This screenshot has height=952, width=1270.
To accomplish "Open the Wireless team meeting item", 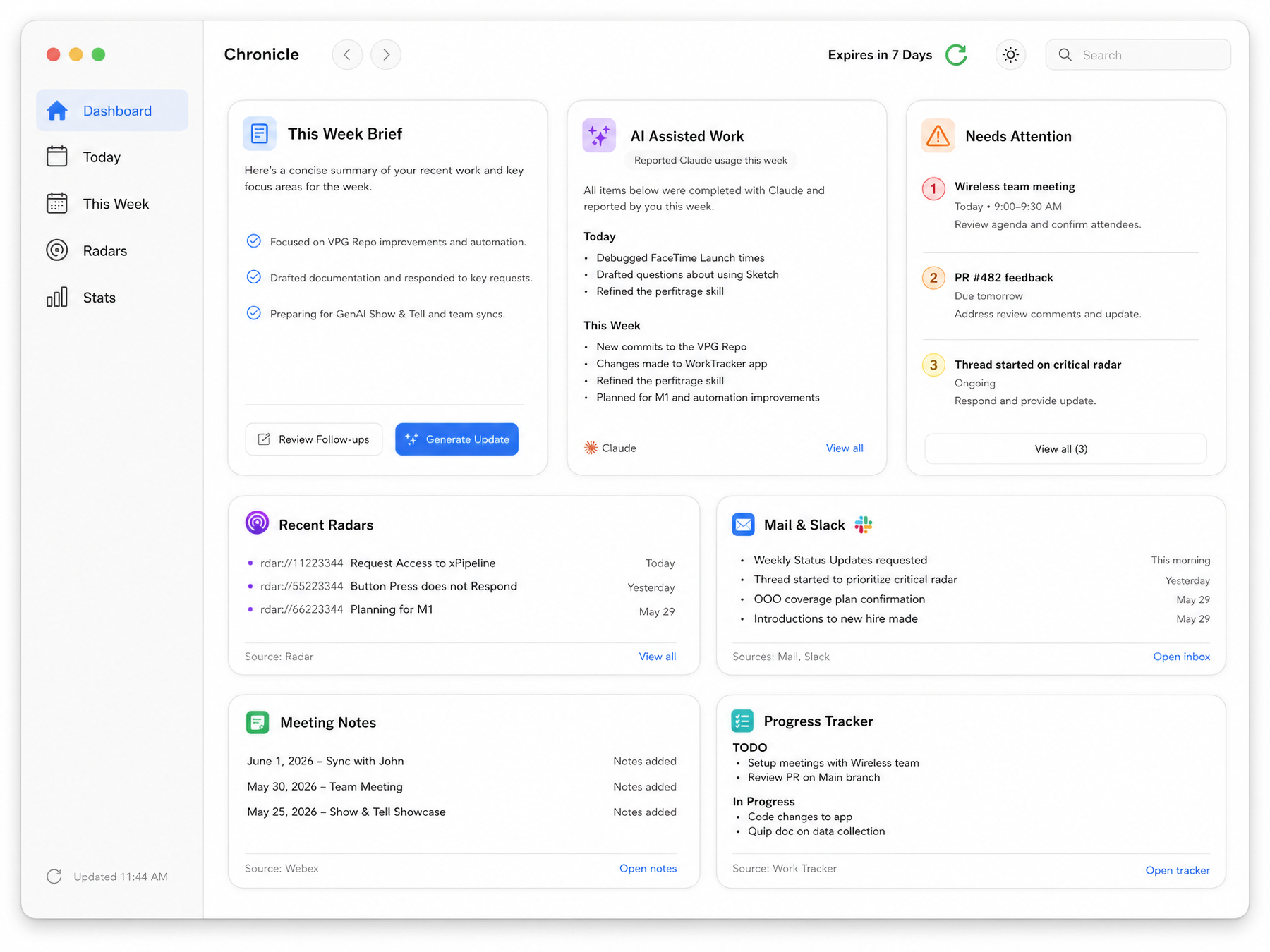I will coord(1015,187).
